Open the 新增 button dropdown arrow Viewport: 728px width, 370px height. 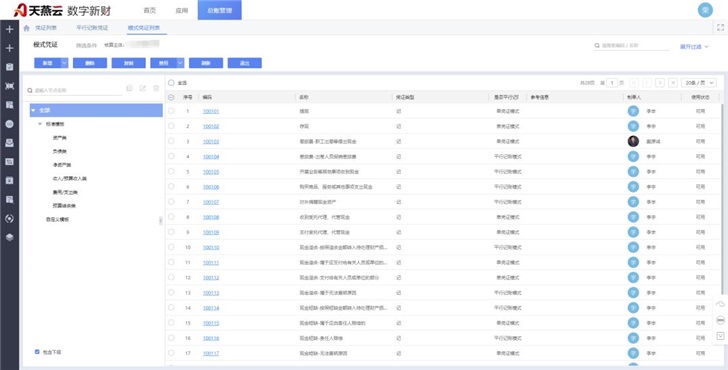tap(65, 63)
